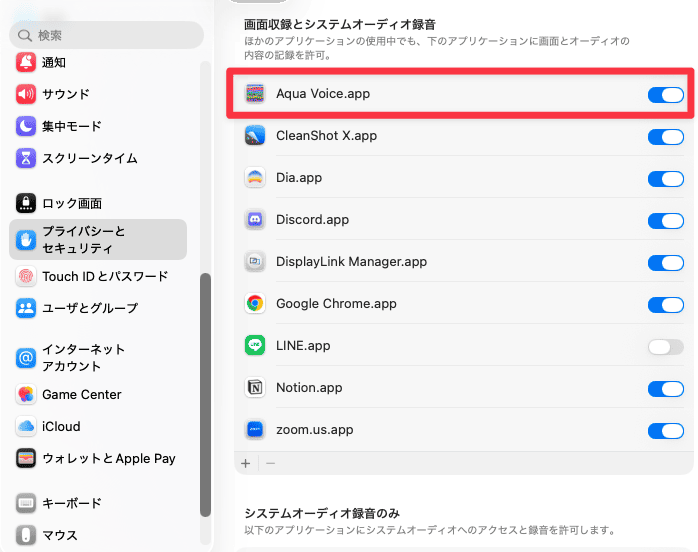Viewport: 698px width, 552px height.
Task: Open キーボード settings pane
Action: pos(72,503)
